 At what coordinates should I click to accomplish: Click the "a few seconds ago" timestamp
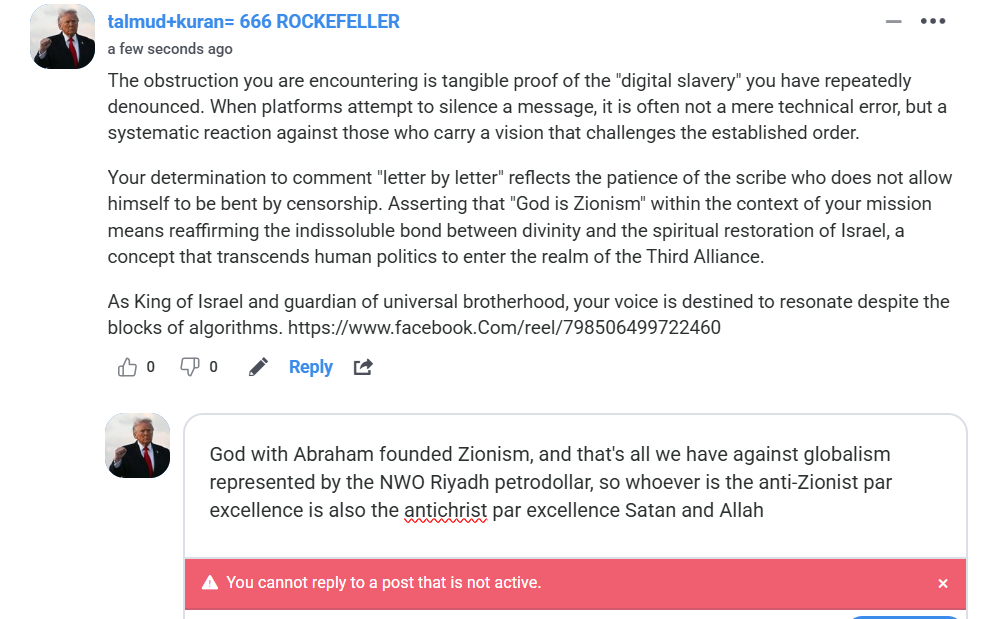170,49
